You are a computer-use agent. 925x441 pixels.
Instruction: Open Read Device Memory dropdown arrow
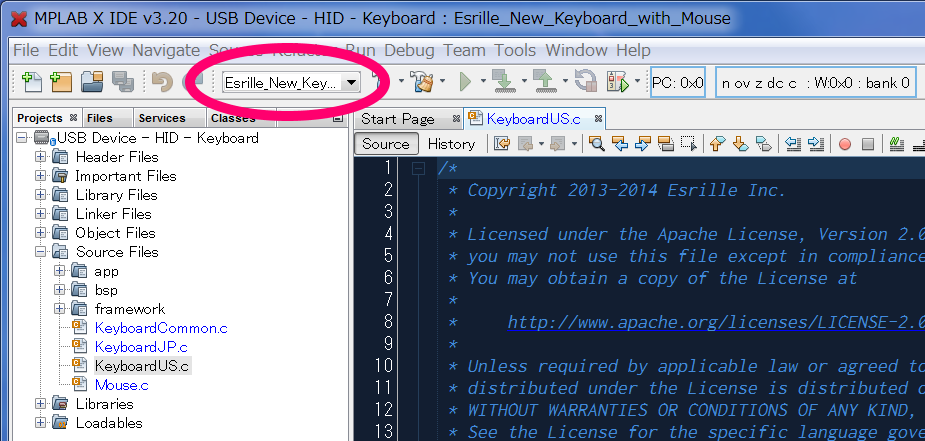(x=565, y=81)
